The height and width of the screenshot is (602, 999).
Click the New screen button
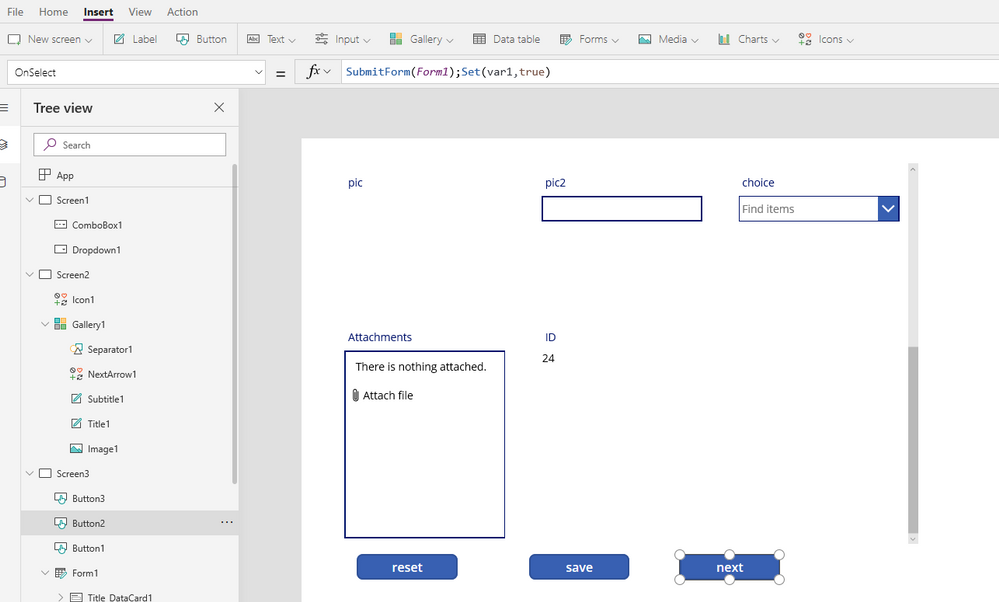tap(50, 39)
